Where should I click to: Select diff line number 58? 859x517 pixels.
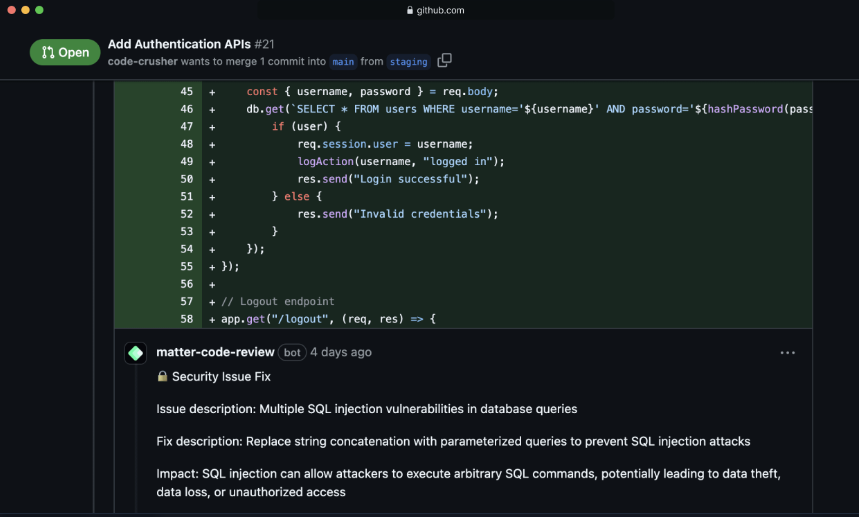(187, 319)
